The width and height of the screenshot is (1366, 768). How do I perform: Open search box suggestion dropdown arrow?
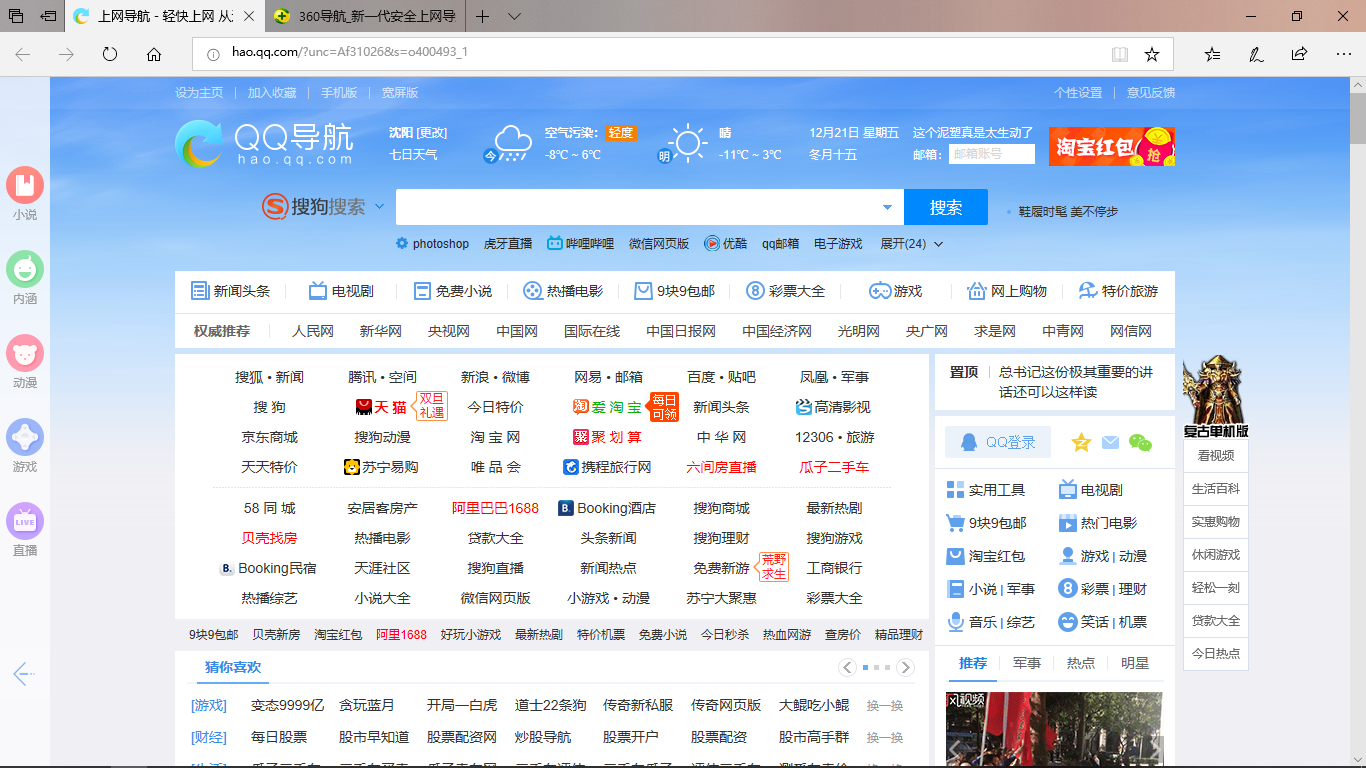point(887,207)
